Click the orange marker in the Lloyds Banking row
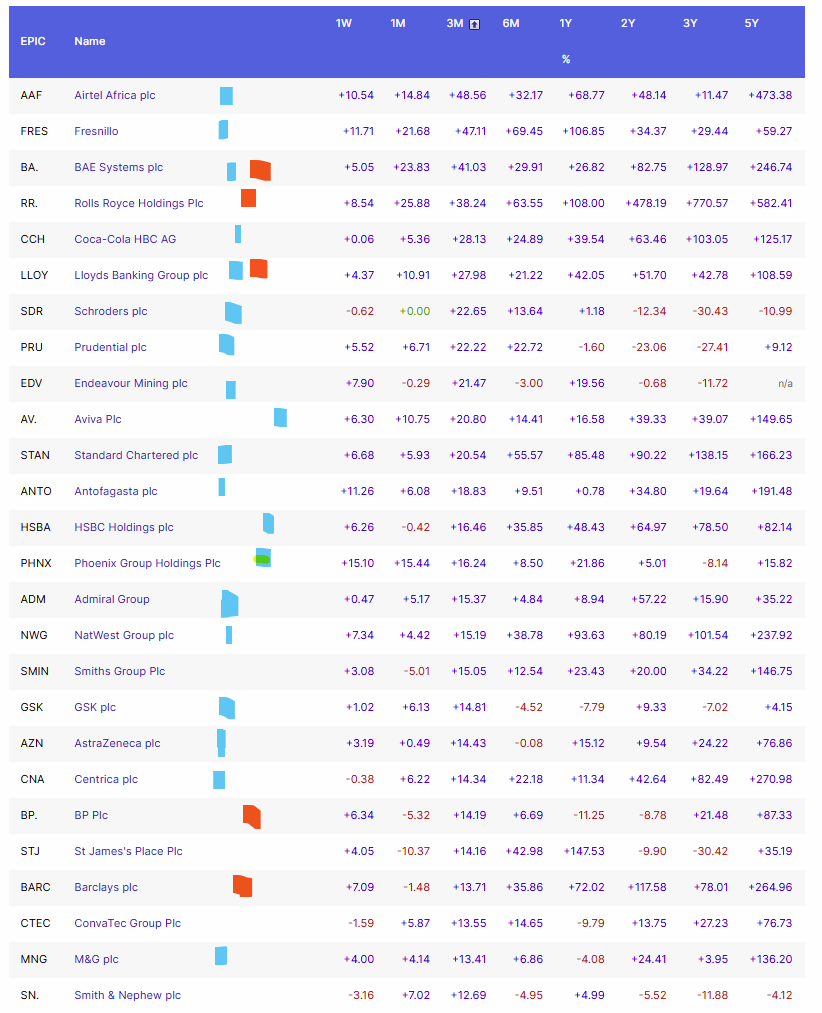822x1013 pixels. [x=258, y=268]
